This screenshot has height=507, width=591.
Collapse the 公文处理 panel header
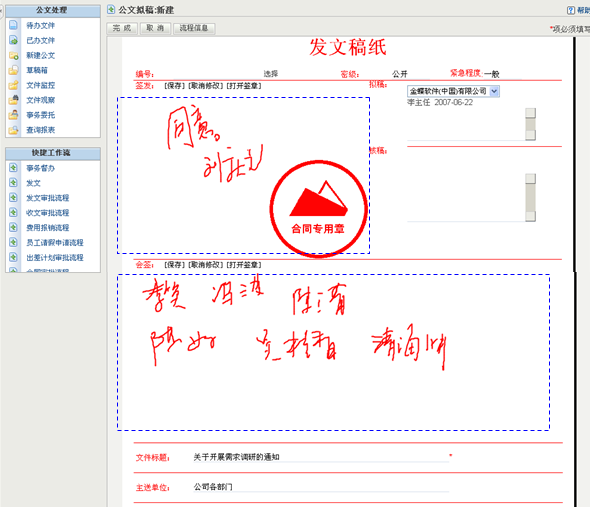click(x=53, y=11)
